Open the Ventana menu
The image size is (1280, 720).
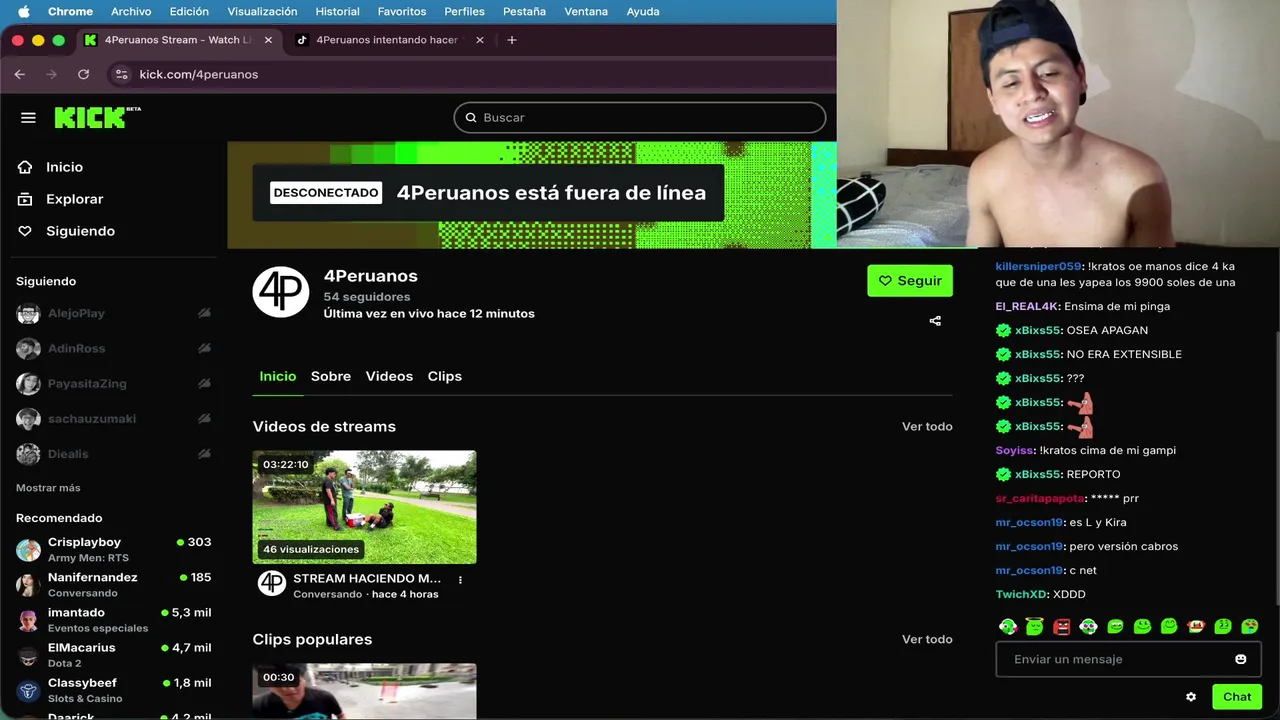click(586, 11)
